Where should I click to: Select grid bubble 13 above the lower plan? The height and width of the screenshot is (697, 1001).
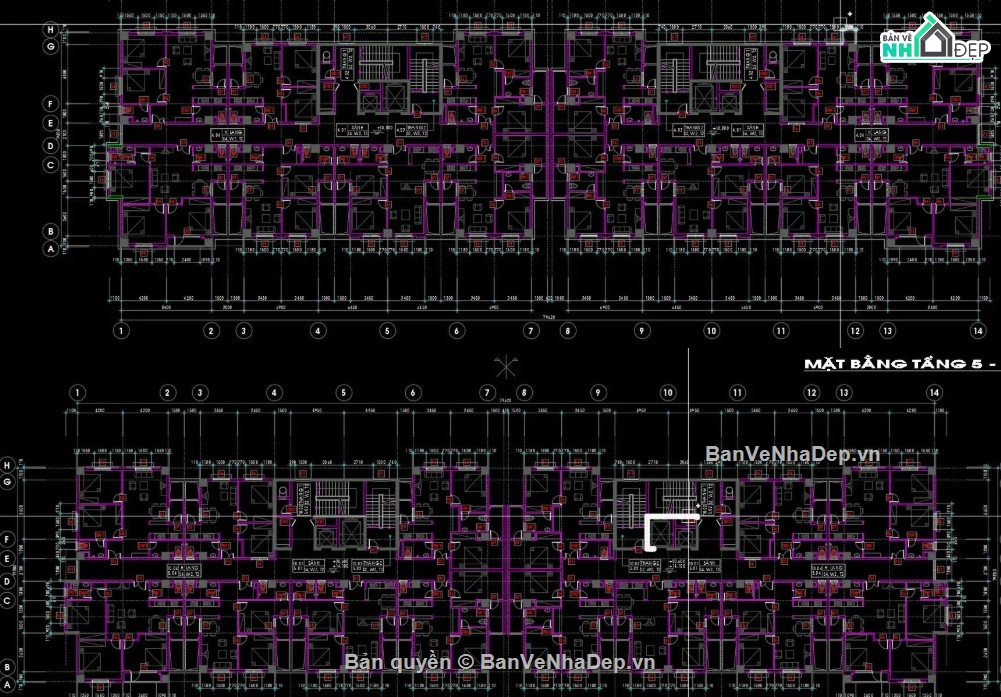click(844, 393)
